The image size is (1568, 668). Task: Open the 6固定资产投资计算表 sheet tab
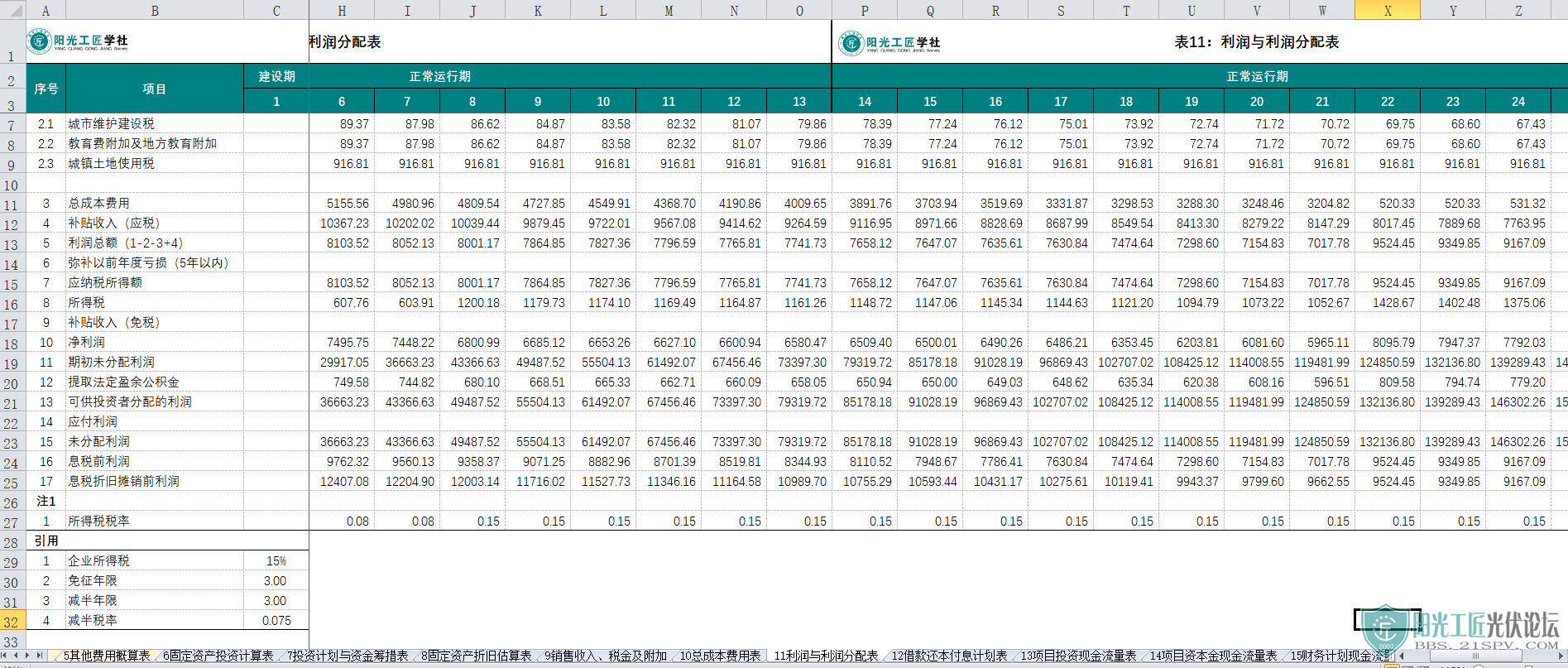coord(218,656)
